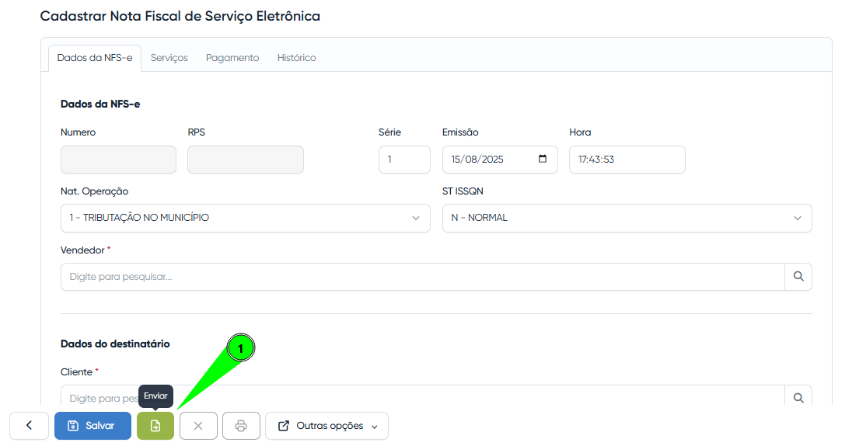Open the Emissão calendar date picker icon

click(x=543, y=160)
